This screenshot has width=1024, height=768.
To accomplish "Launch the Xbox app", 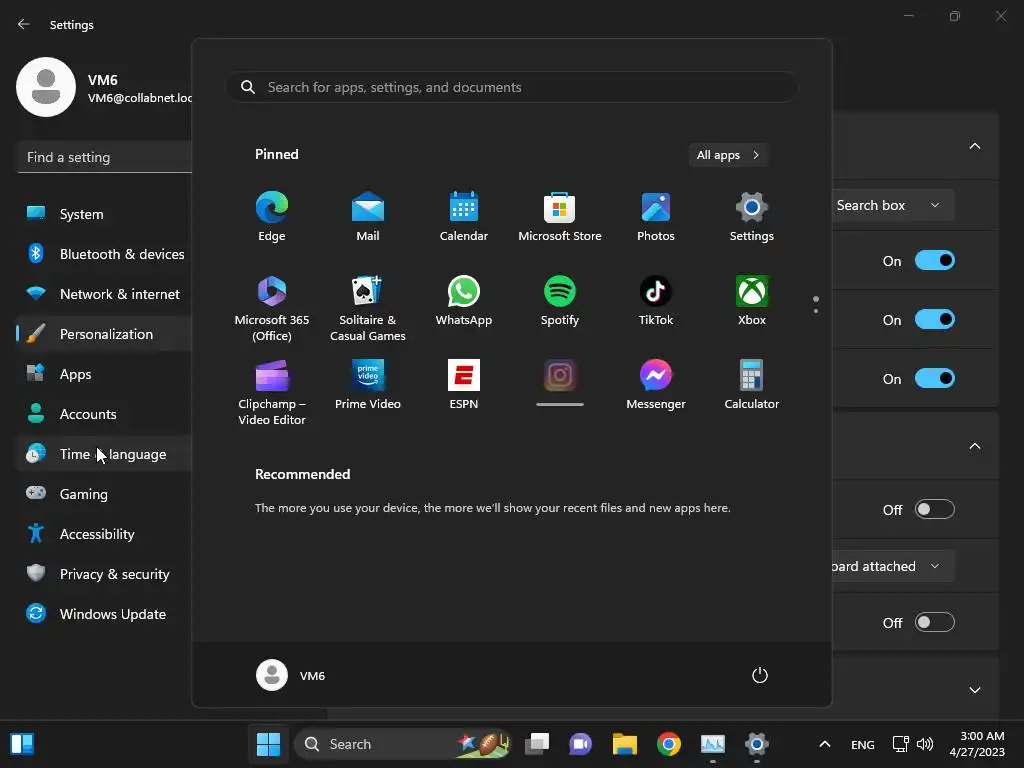I will 752,301.
